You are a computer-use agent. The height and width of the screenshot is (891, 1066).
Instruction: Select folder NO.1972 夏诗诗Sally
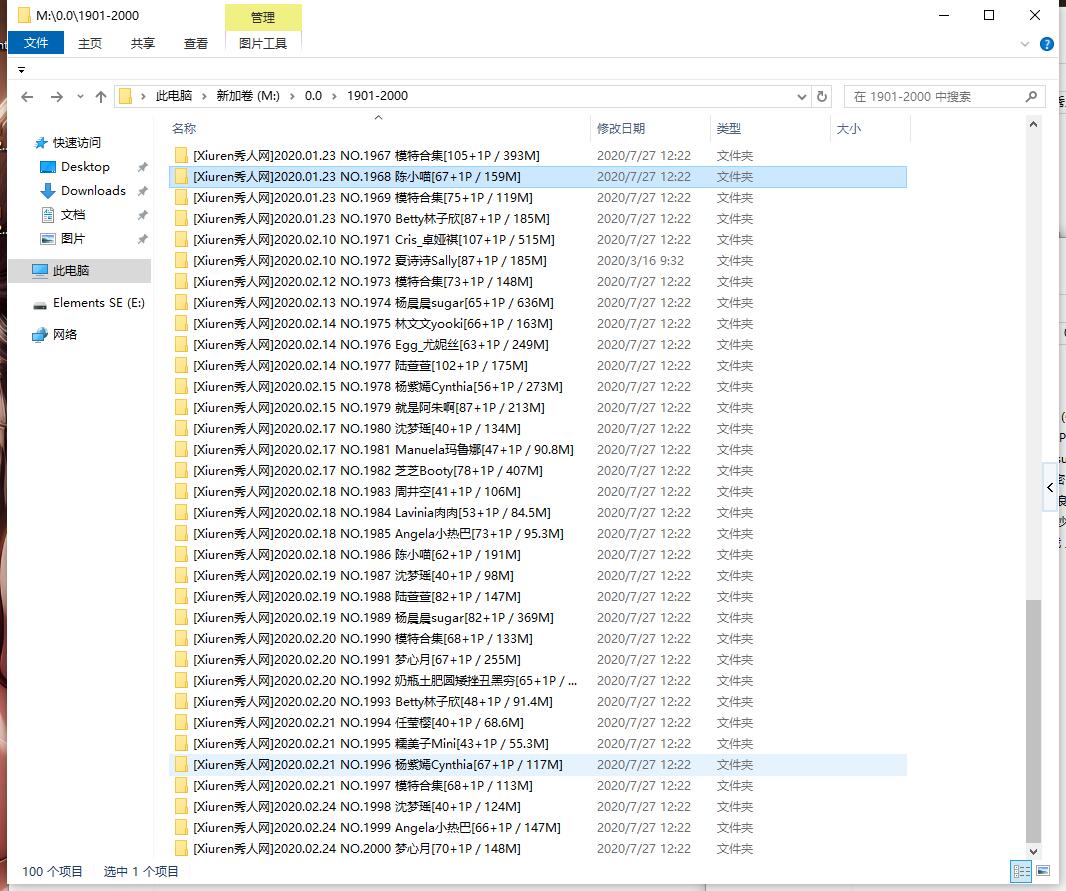[538, 261]
